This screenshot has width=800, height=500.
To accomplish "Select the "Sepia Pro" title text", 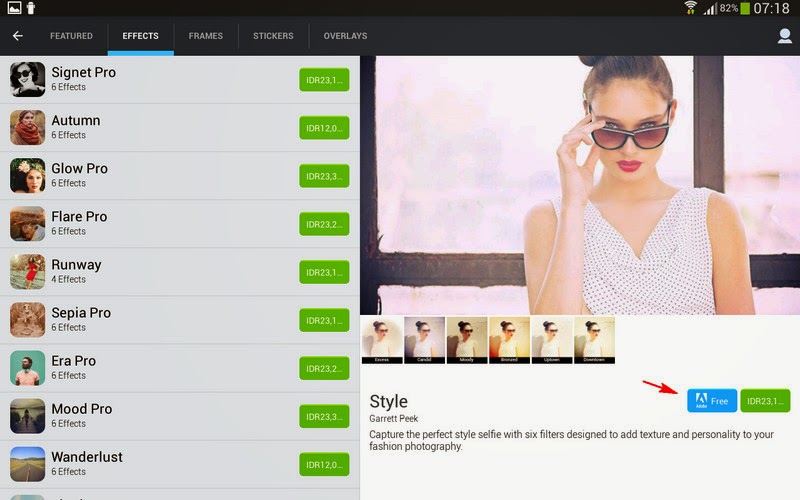I will click(81, 313).
